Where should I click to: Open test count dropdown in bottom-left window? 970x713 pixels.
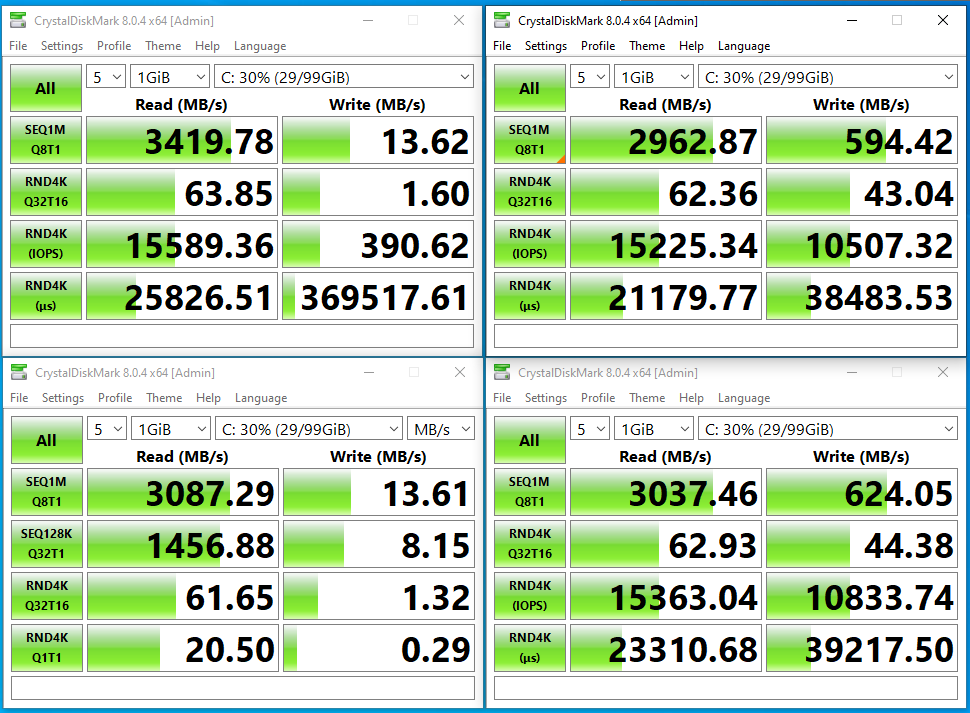pos(107,429)
